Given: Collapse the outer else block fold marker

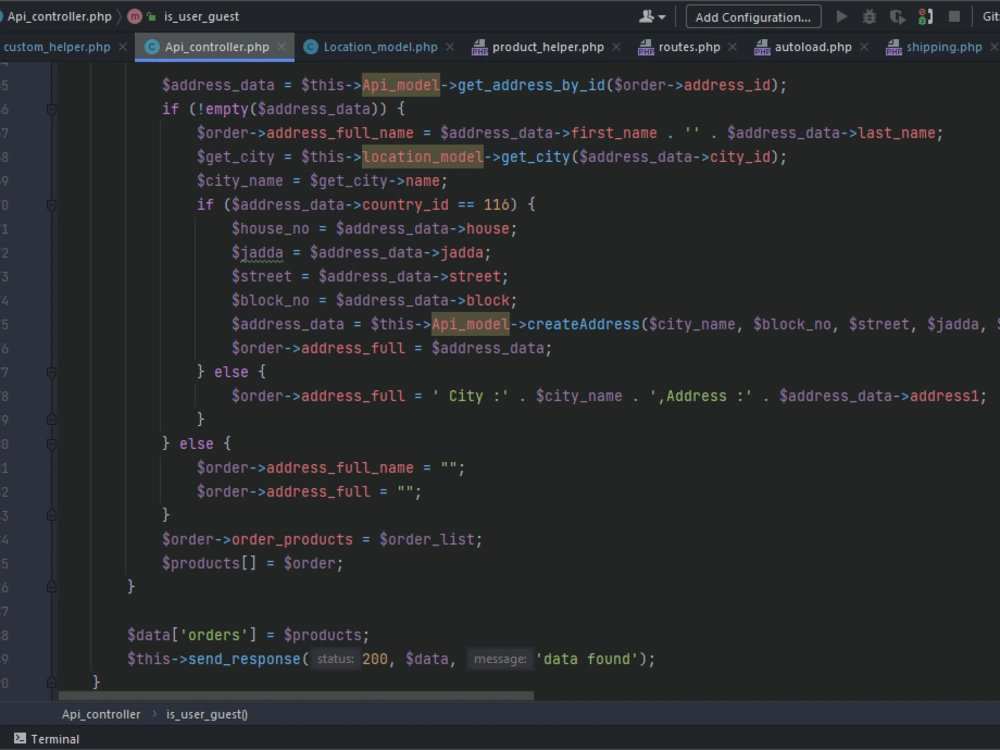Looking at the screenshot, I should pyautogui.click(x=52, y=444).
